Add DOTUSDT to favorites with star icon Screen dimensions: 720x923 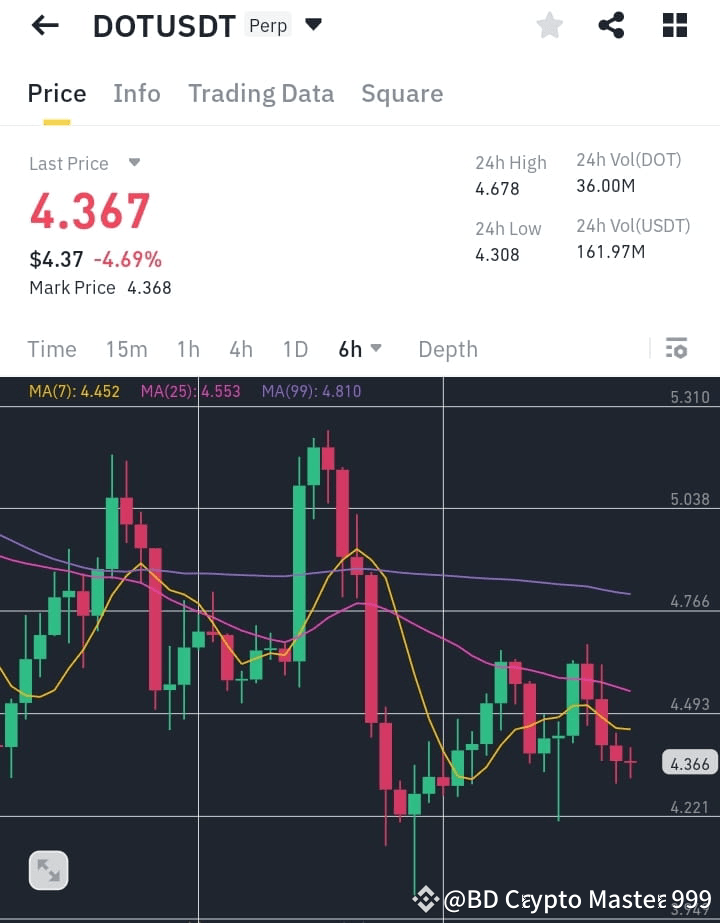pos(549,25)
